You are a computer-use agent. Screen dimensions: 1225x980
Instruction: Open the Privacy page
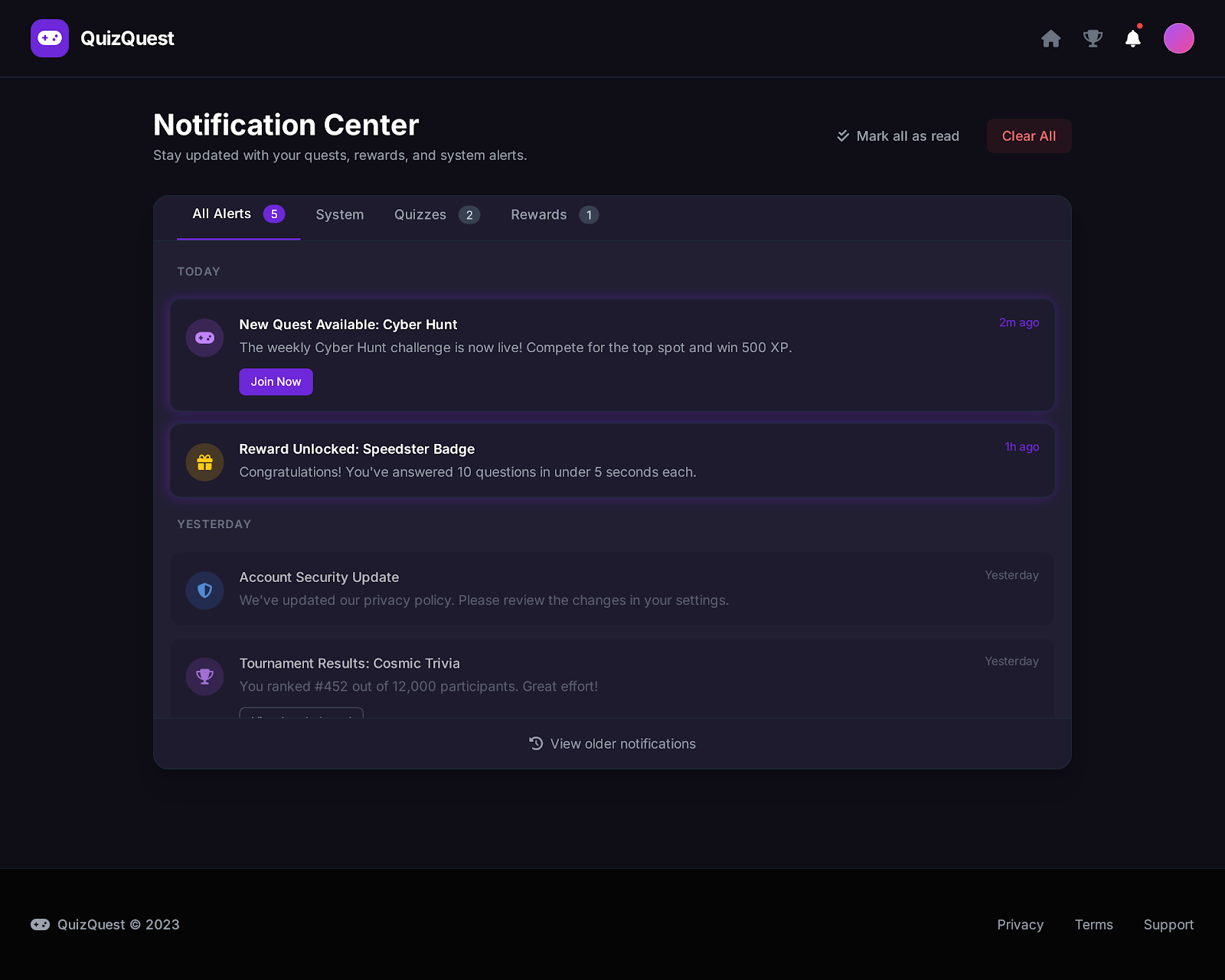coord(1019,924)
